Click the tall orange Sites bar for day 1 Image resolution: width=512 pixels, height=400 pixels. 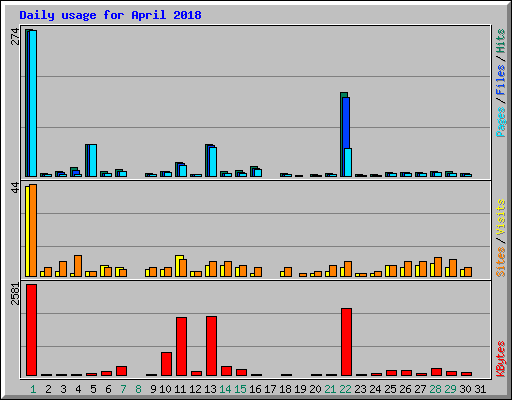[33, 230]
